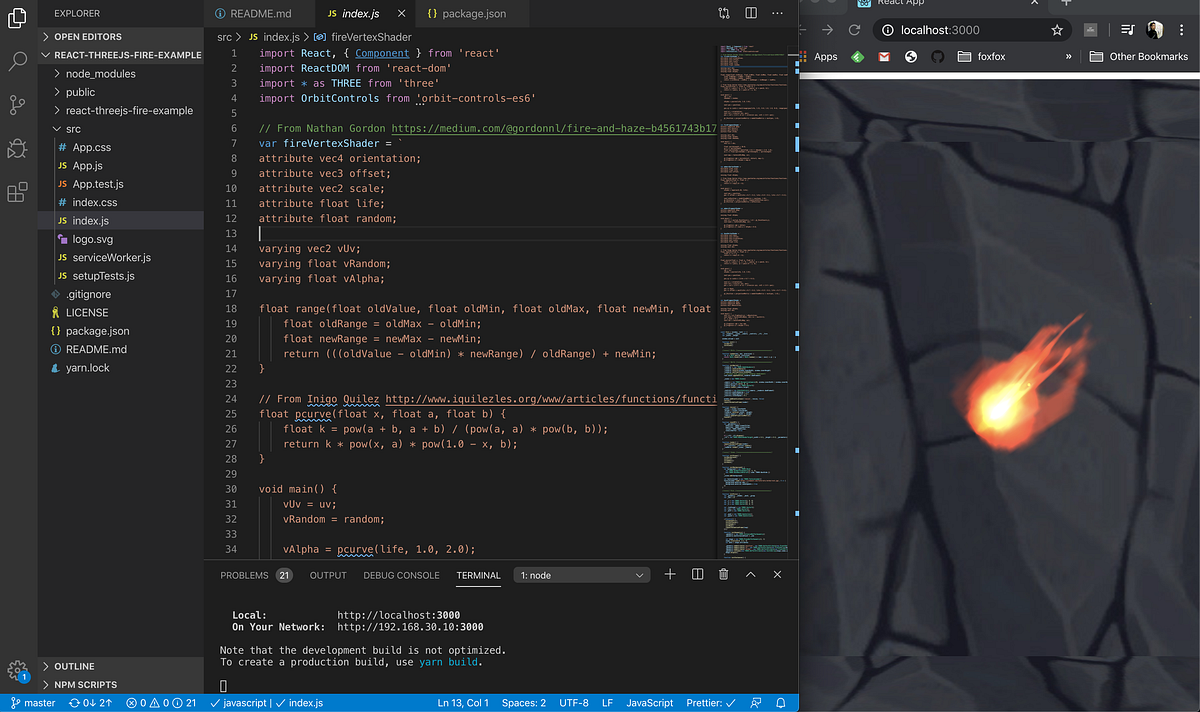Open Chrome three-dot menu
Screen dimensions: 1200x712
pyautogui.click(x=1183, y=30)
